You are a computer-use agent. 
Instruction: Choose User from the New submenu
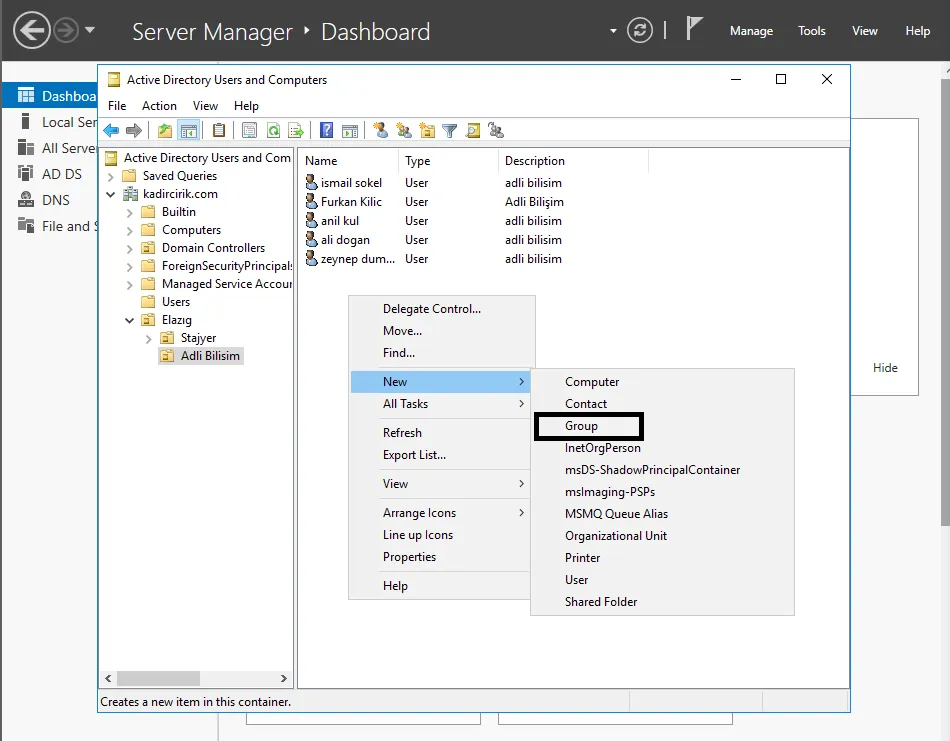point(662,580)
